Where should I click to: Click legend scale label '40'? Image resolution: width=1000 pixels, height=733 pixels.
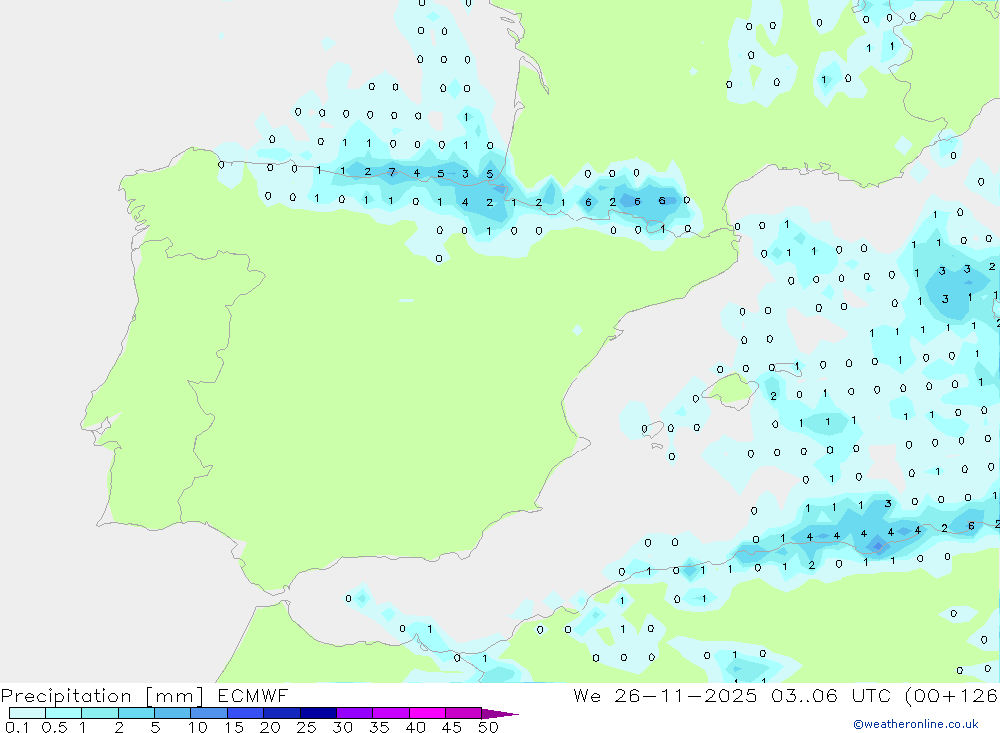click(416, 727)
